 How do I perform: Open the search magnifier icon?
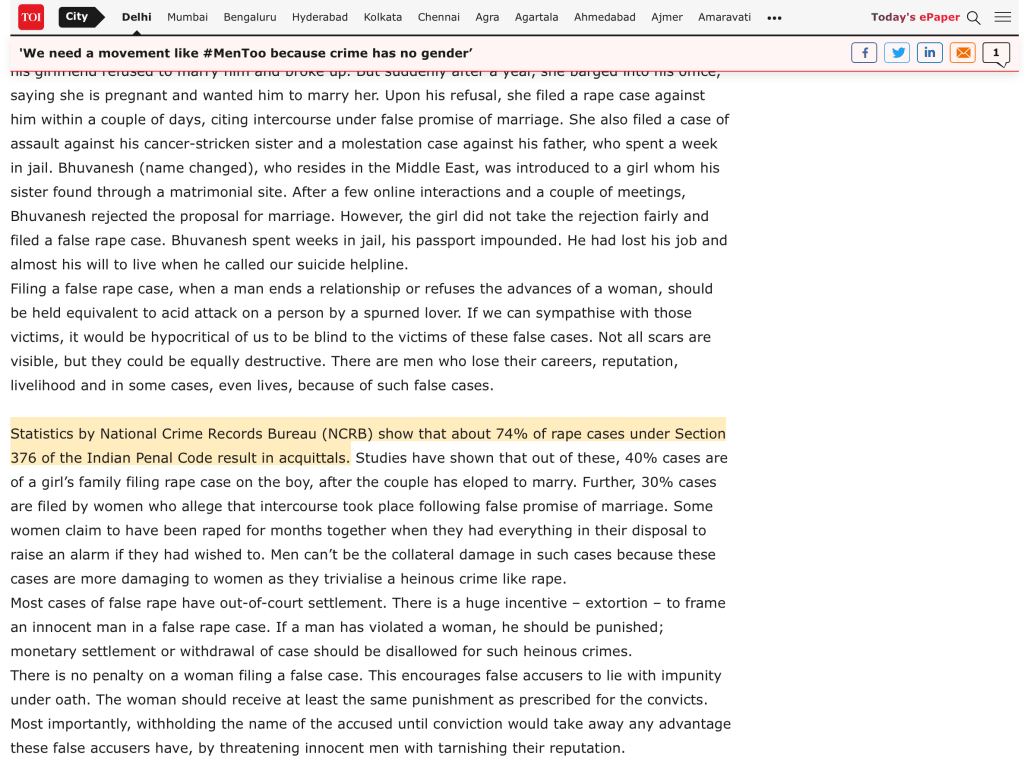click(974, 18)
